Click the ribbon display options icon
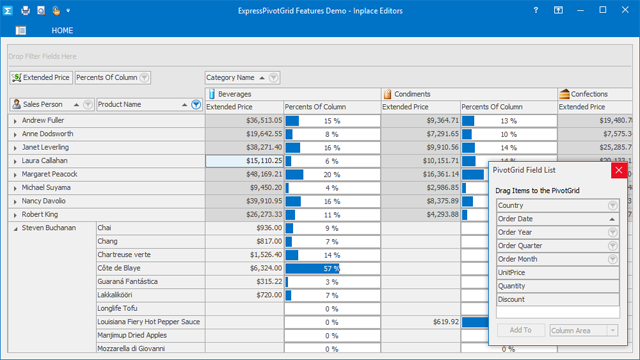 click(558, 10)
